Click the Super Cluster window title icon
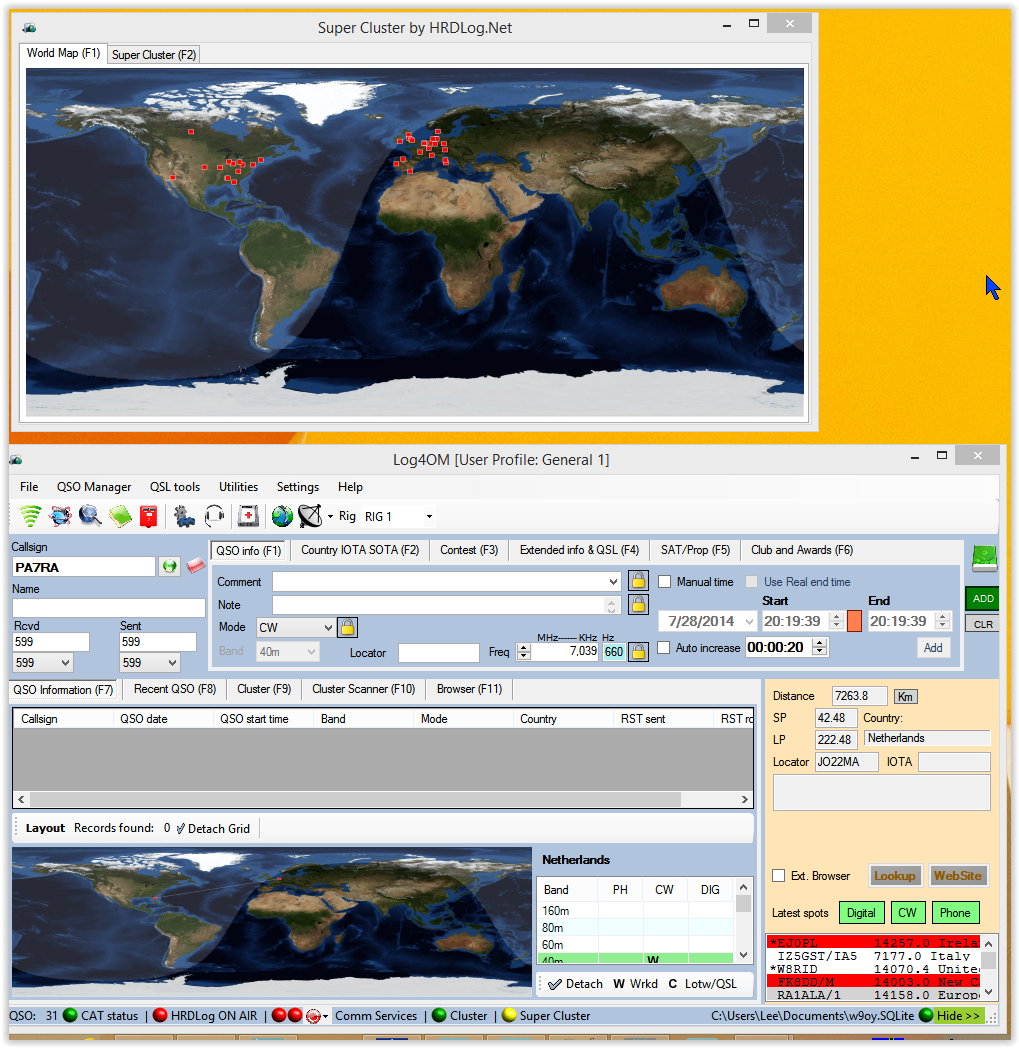The width and height of the screenshot is (1019, 1048). click(x=29, y=27)
